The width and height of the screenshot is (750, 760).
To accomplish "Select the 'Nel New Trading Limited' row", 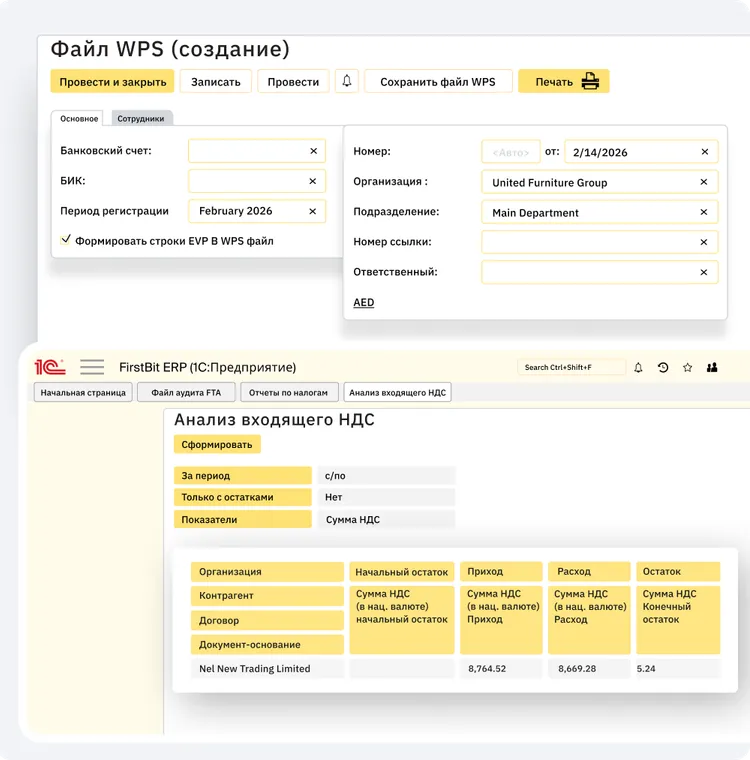I will (267, 668).
